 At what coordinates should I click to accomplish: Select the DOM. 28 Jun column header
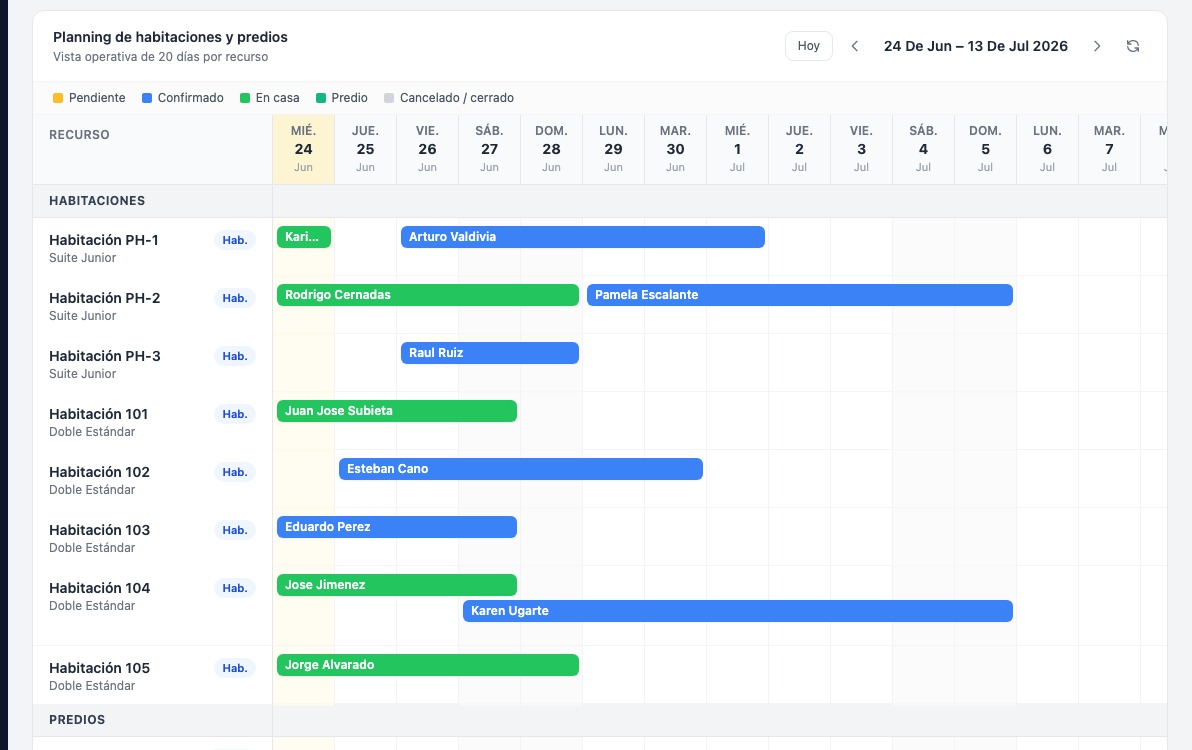pos(551,149)
